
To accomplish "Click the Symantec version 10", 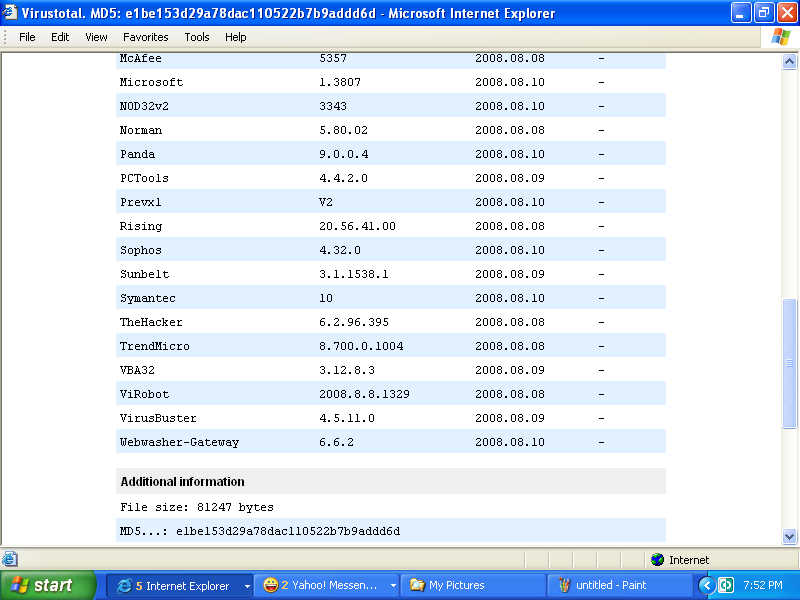I will tap(326, 298).
